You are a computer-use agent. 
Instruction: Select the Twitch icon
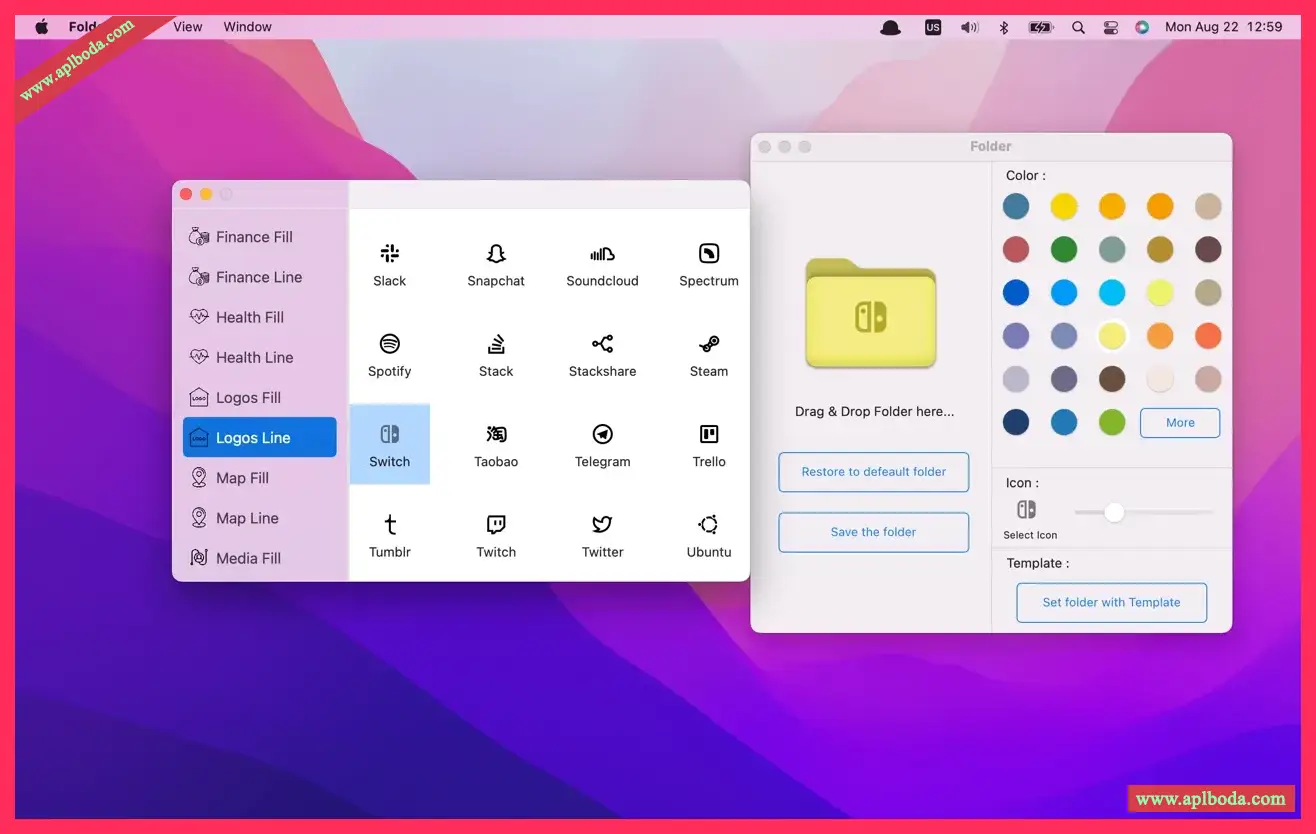[x=496, y=524]
